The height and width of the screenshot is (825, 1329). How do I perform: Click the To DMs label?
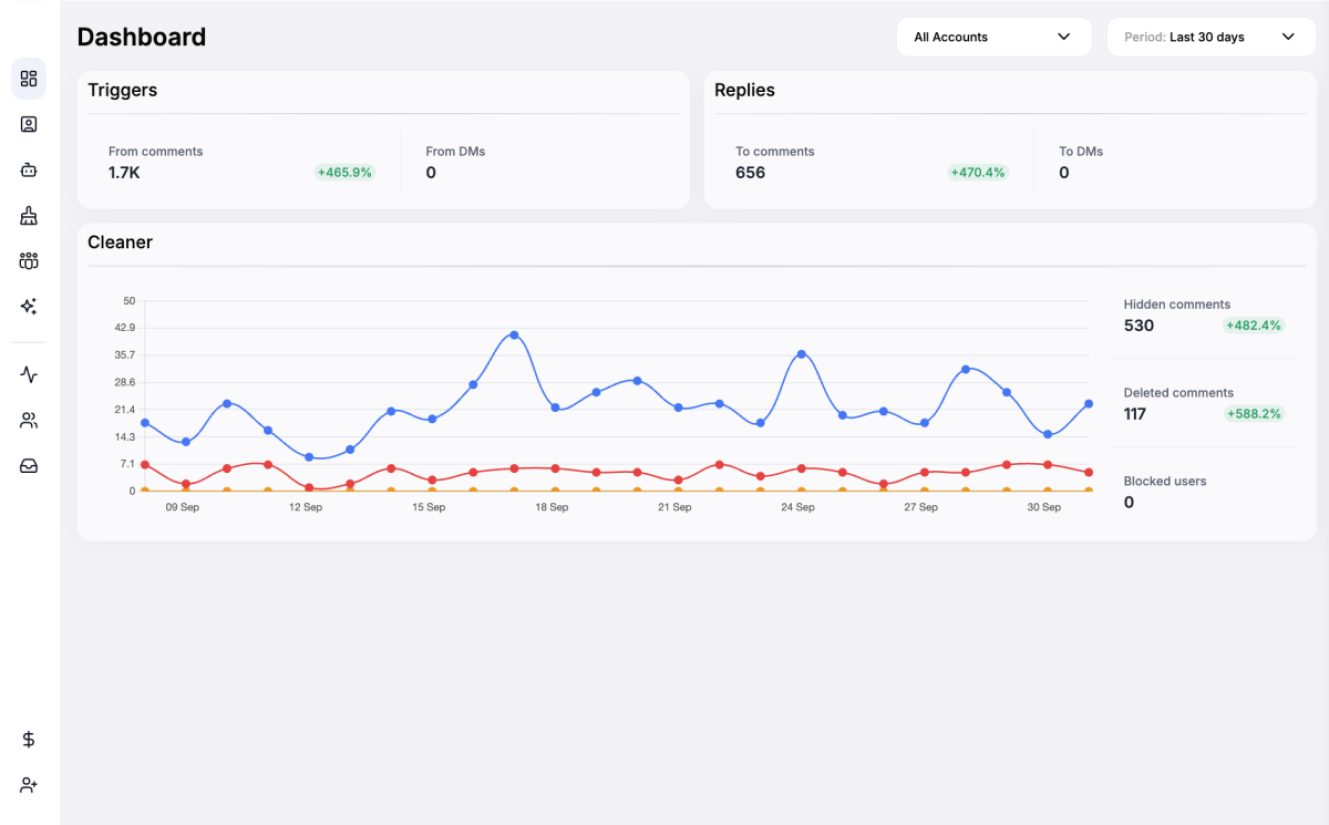[x=1081, y=152]
